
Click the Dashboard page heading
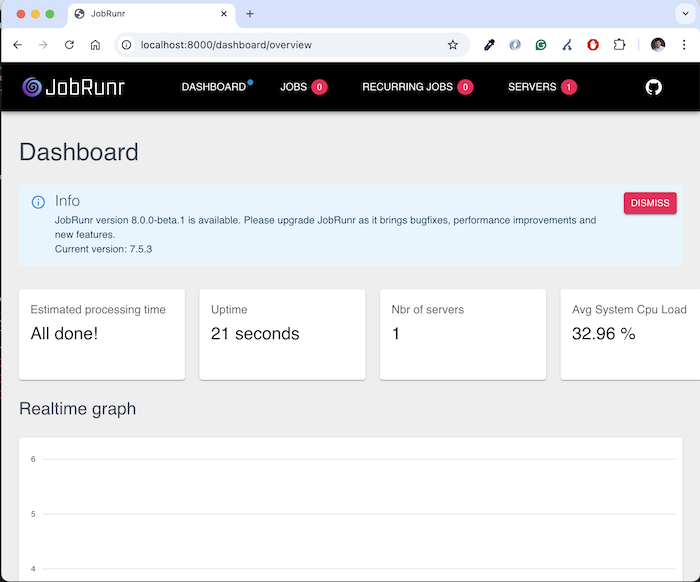click(79, 152)
